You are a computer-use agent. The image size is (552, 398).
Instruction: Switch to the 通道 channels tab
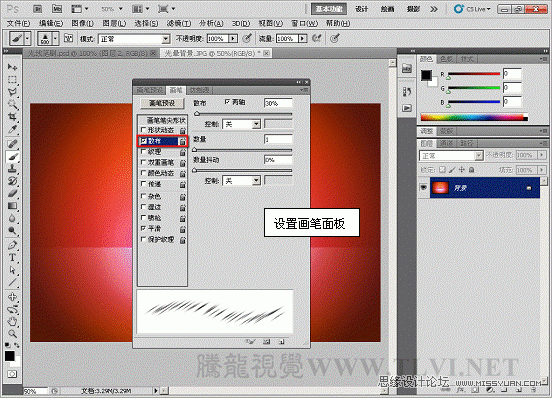tap(447, 143)
